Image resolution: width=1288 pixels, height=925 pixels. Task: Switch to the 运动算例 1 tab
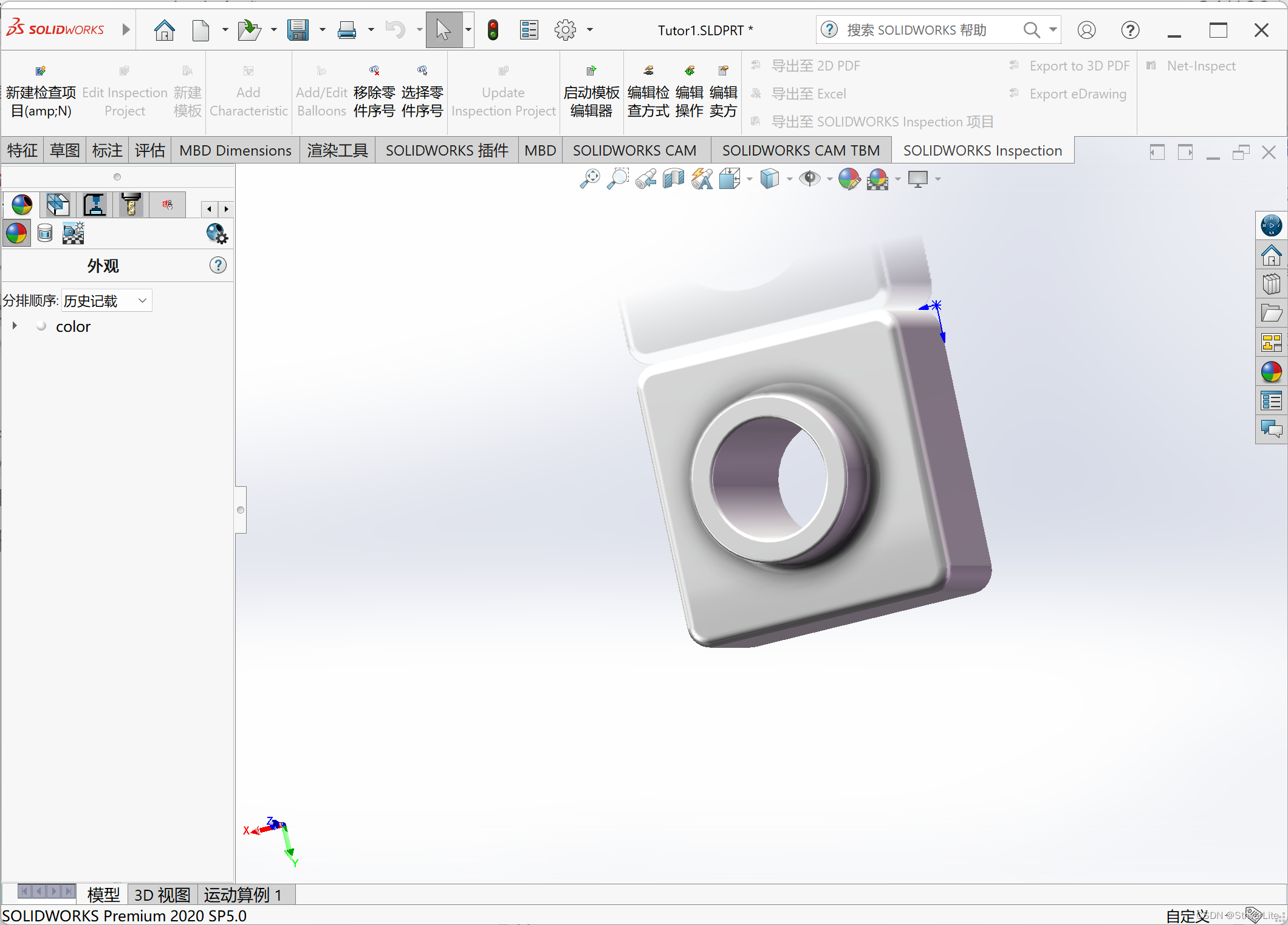pyautogui.click(x=243, y=895)
